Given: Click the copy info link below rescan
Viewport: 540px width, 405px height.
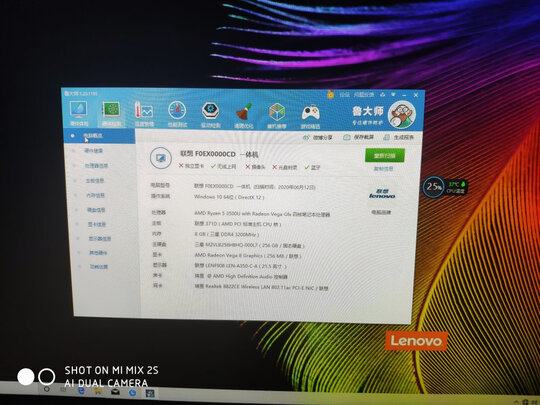Looking at the screenshot, I should click(x=383, y=169).
